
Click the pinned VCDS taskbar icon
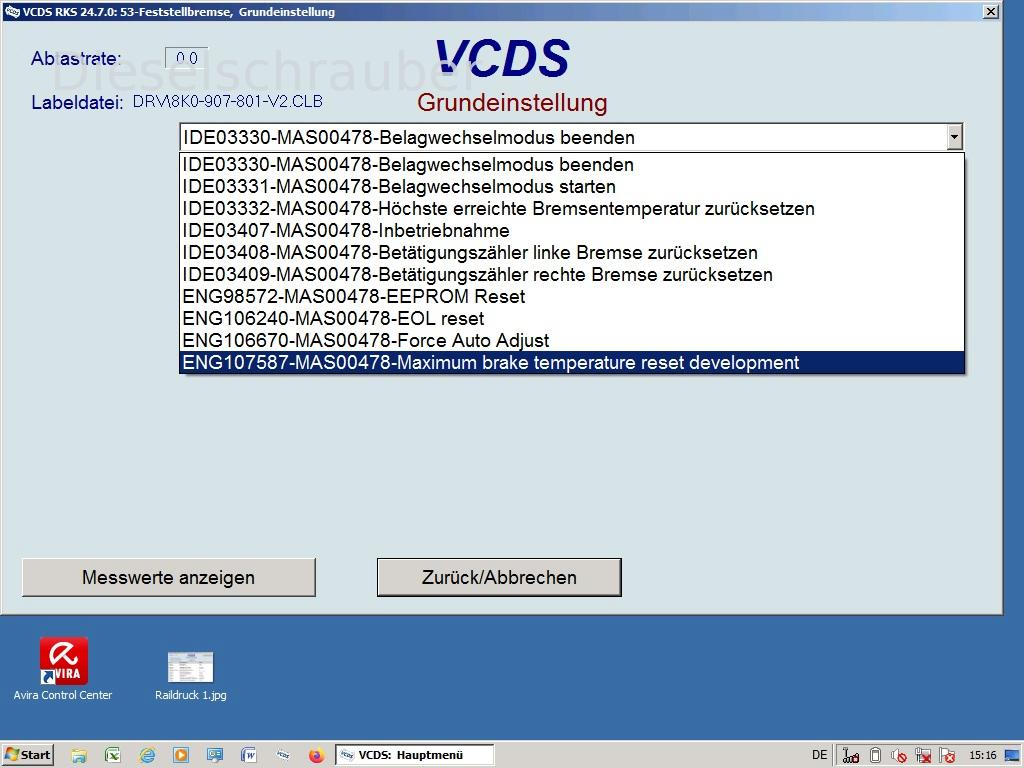click(x=283, y=756)
